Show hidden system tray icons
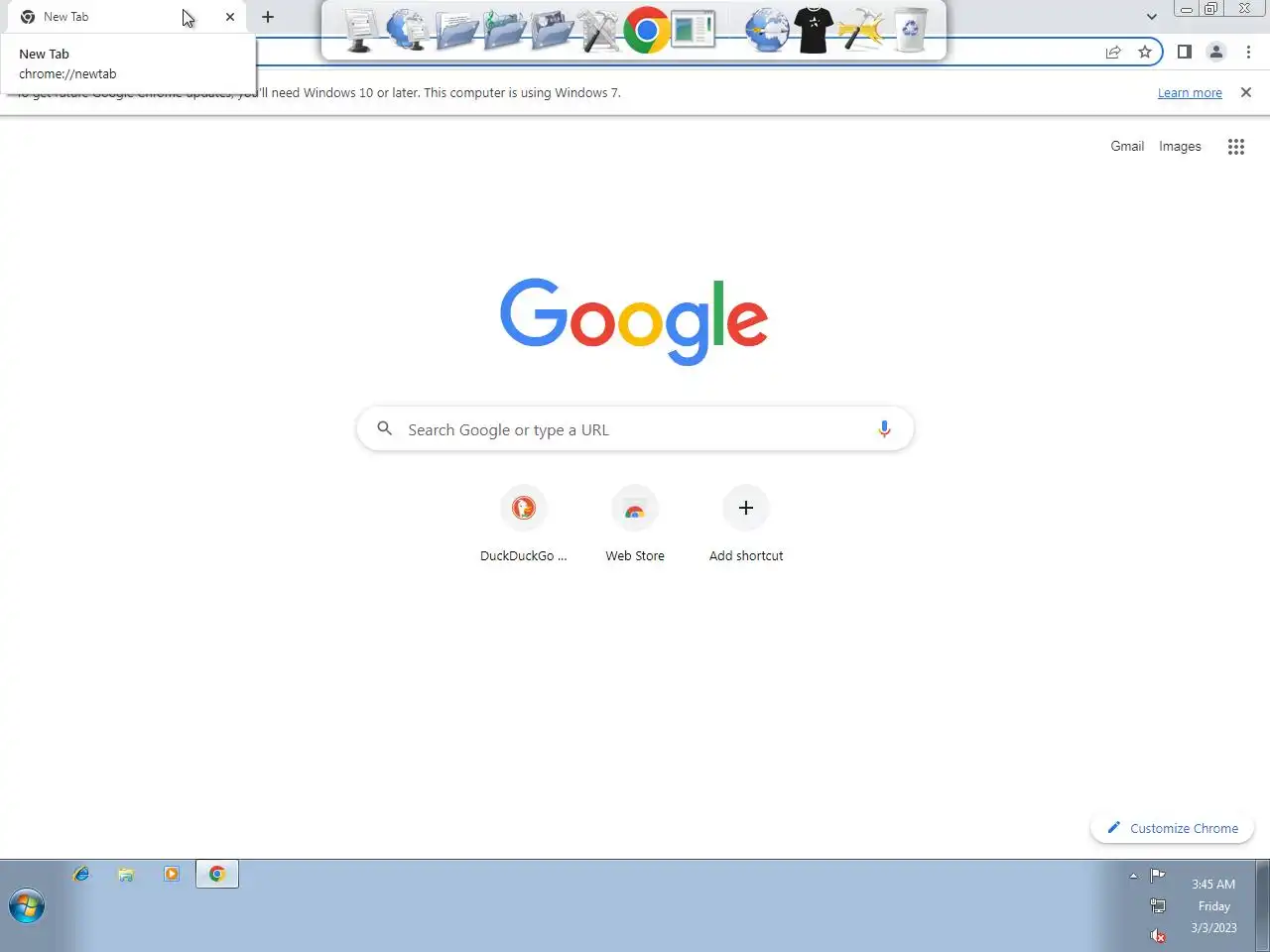Screen dimensions: 1270x952 (x=1133, y=876)
